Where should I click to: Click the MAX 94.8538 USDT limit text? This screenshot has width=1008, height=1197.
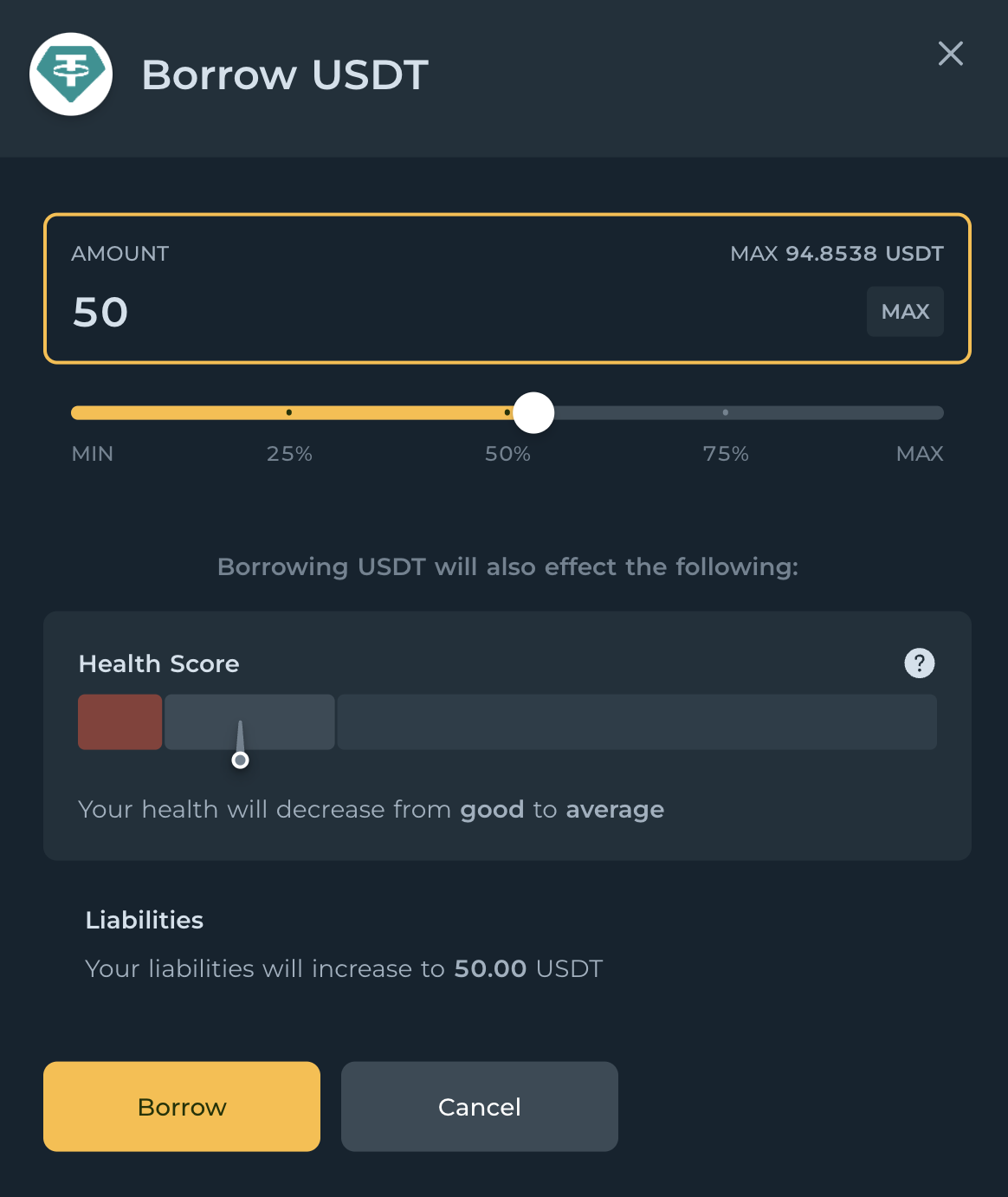(836, 254)
